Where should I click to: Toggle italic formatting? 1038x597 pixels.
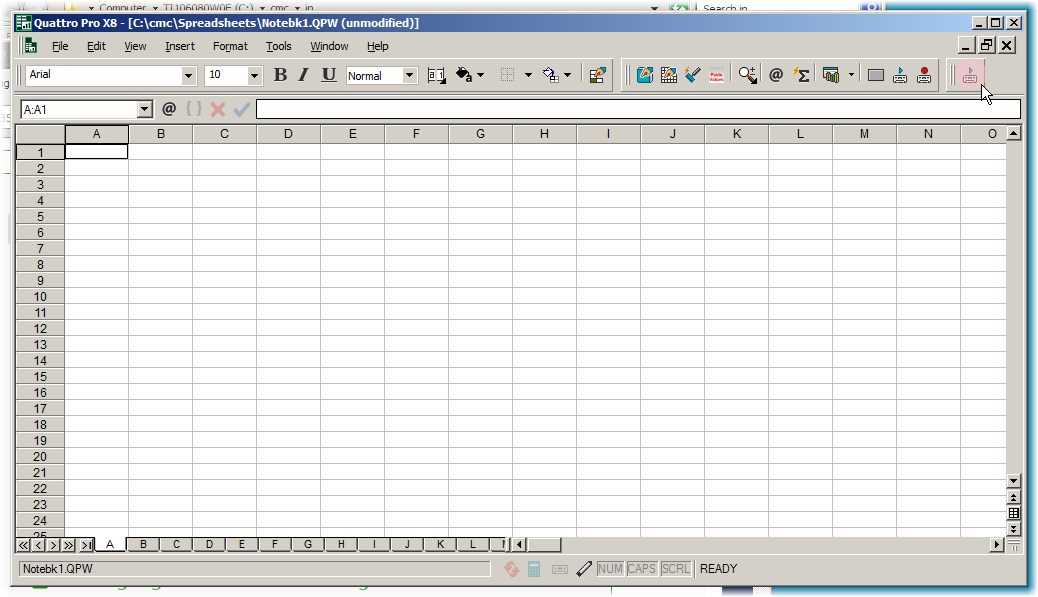point(304,75)
